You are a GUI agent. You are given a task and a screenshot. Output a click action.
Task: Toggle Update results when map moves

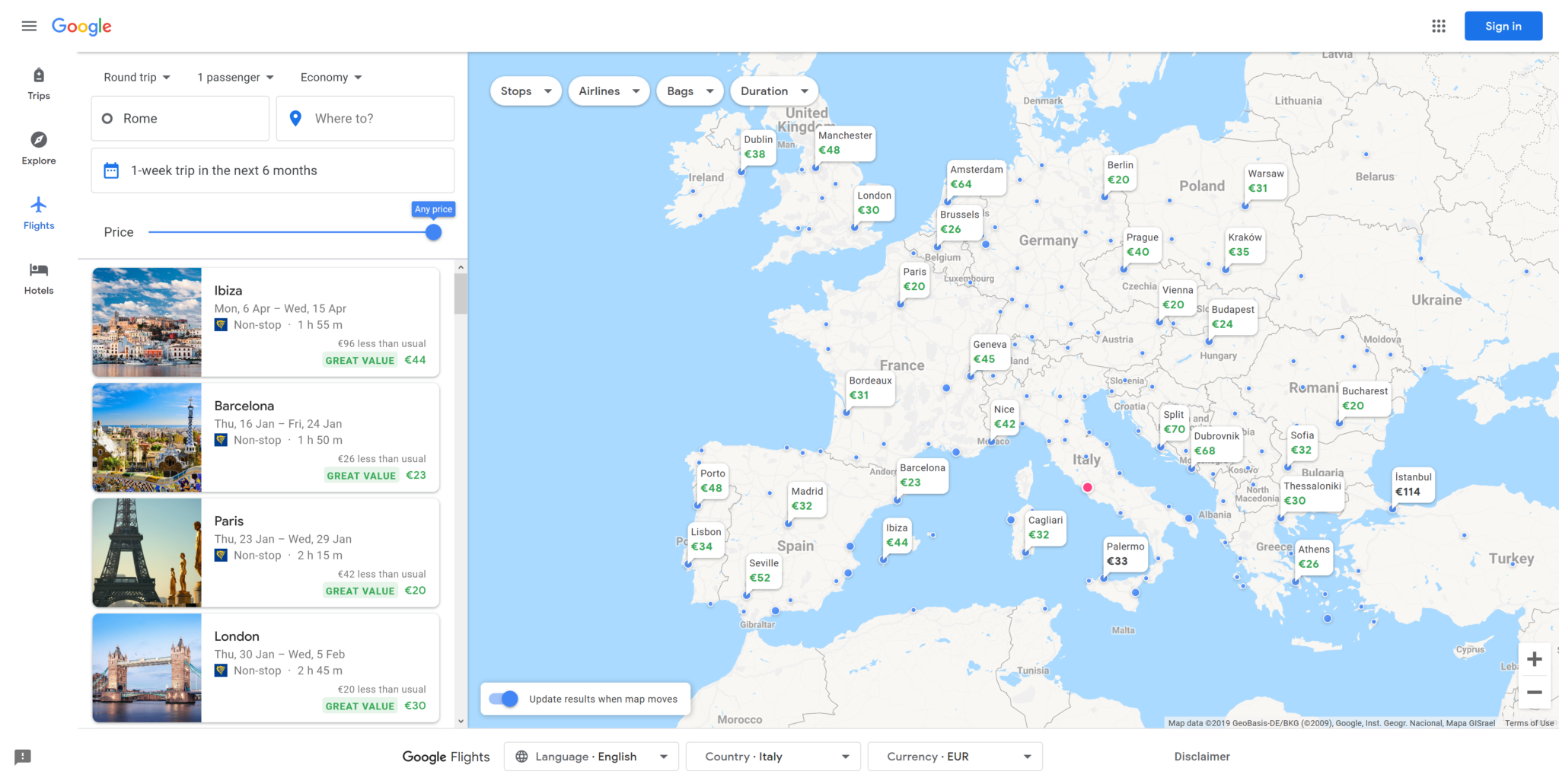coord(503,699)
